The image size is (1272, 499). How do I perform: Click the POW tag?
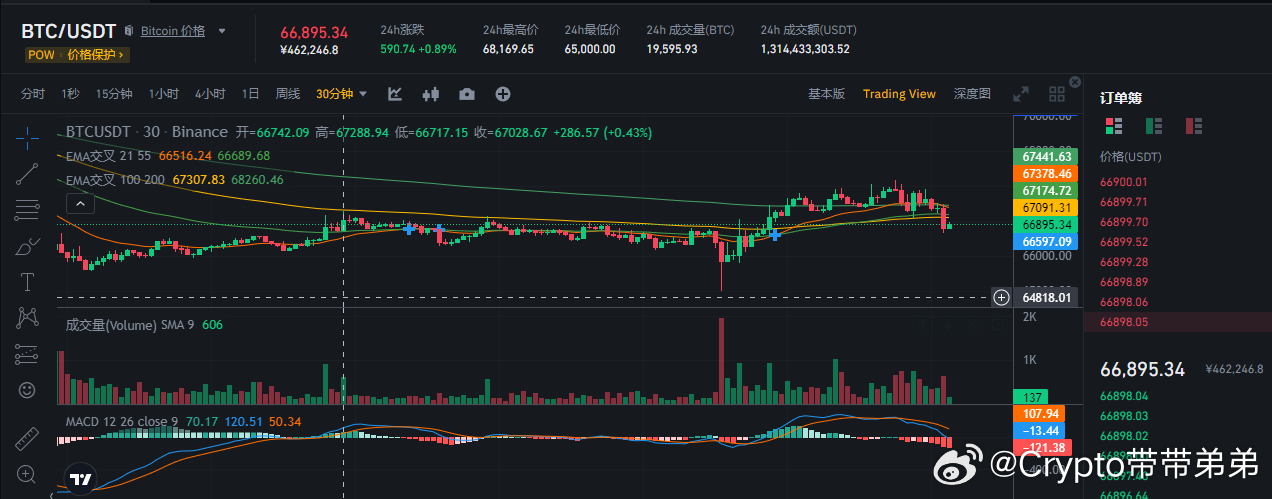click(40, 55)
